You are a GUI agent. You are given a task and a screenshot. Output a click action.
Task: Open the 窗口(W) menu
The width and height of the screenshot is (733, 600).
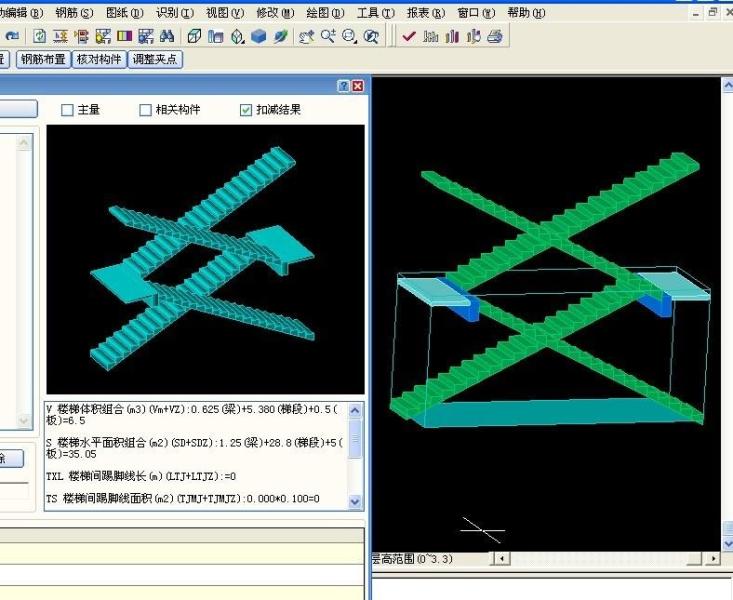pos(476,13)
